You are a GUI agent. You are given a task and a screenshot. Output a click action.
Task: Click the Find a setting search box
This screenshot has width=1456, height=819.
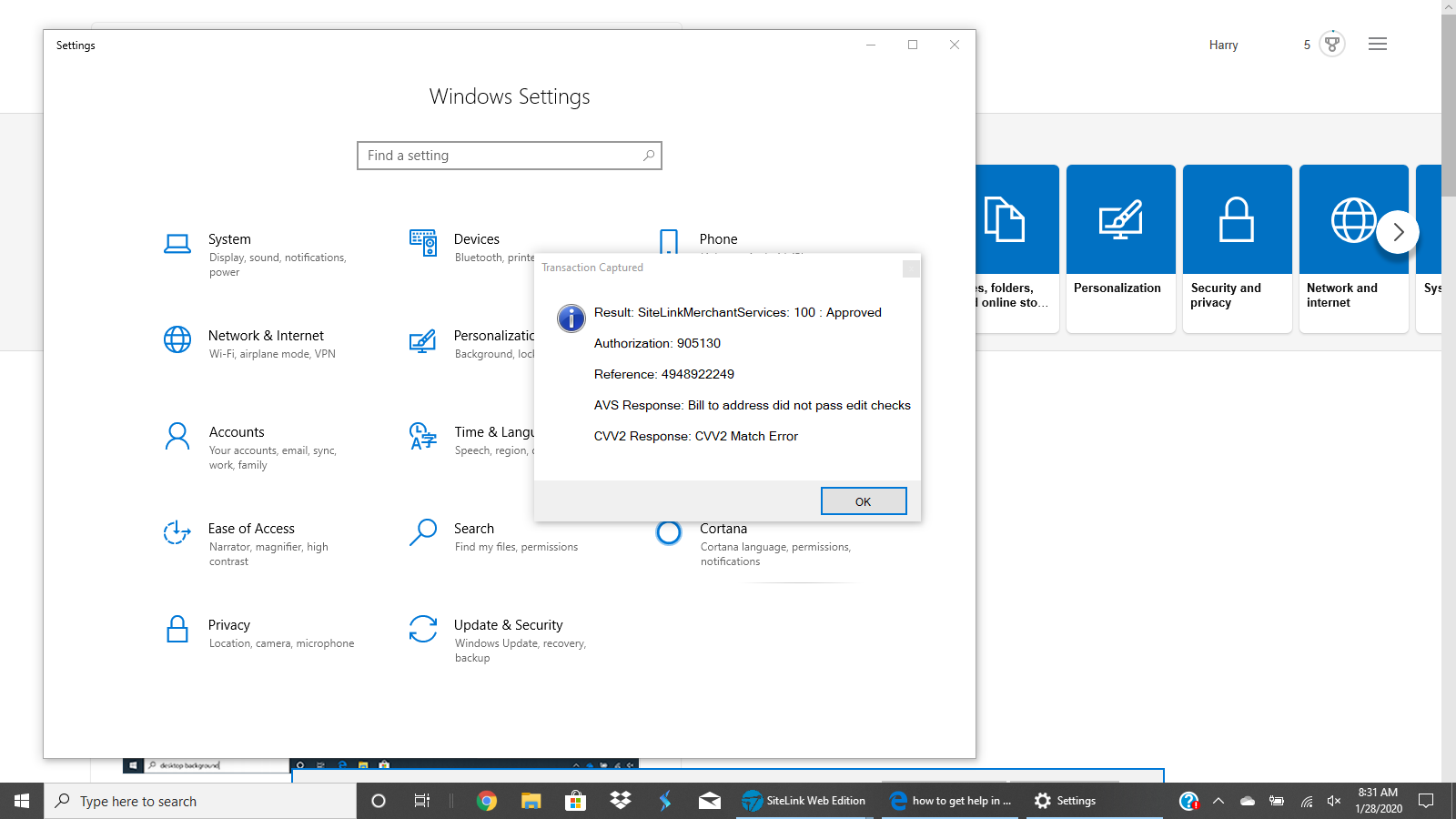coord(510,156)
